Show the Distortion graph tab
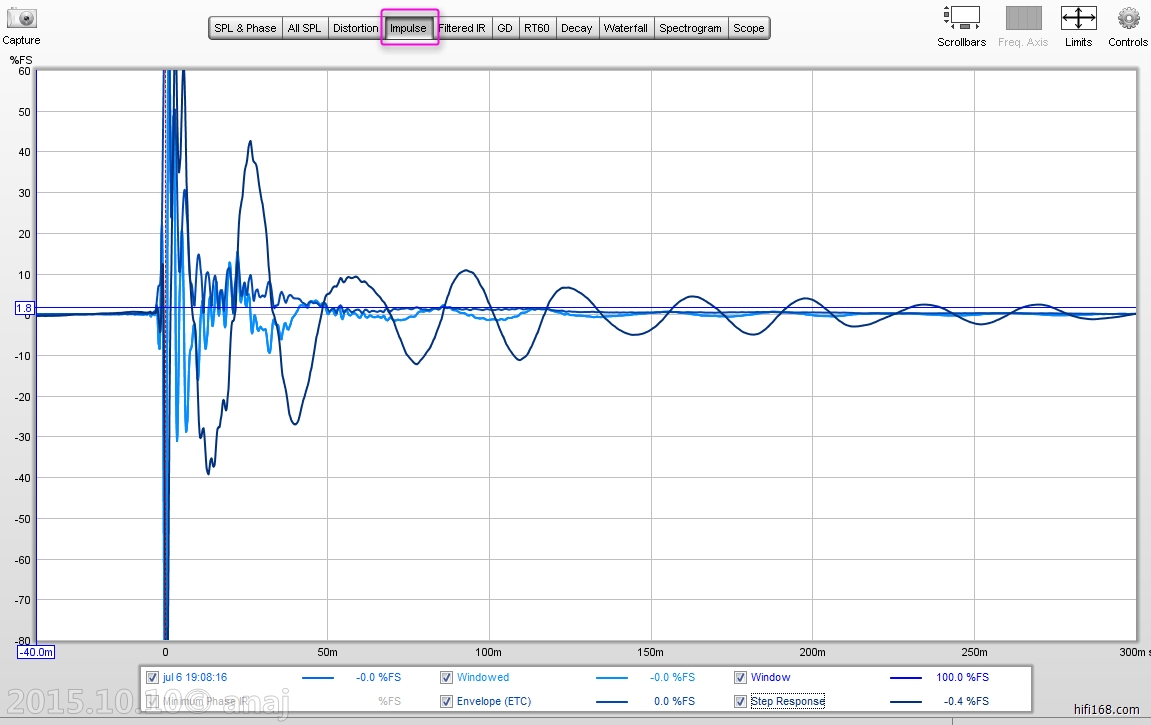The width and height of the screenshot is (1151, 725). click(x=355, y=28)
